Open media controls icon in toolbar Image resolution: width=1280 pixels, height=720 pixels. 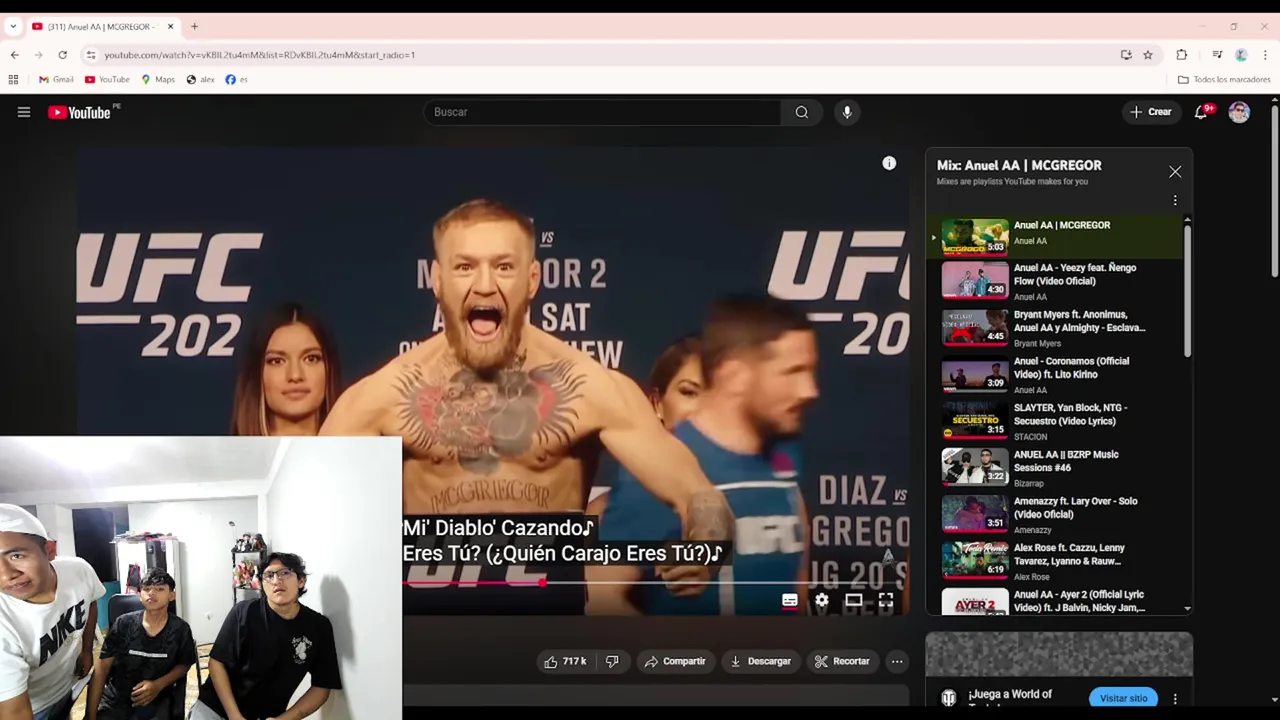(x=1217, y=55)
